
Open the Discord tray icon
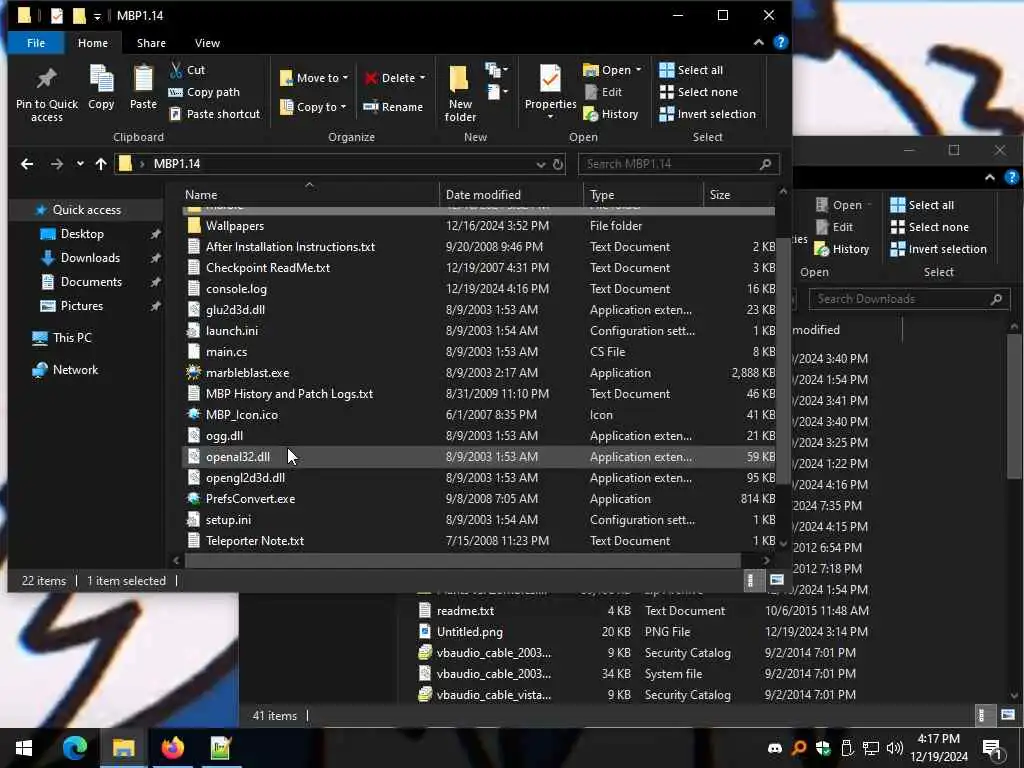pos(775,748)
